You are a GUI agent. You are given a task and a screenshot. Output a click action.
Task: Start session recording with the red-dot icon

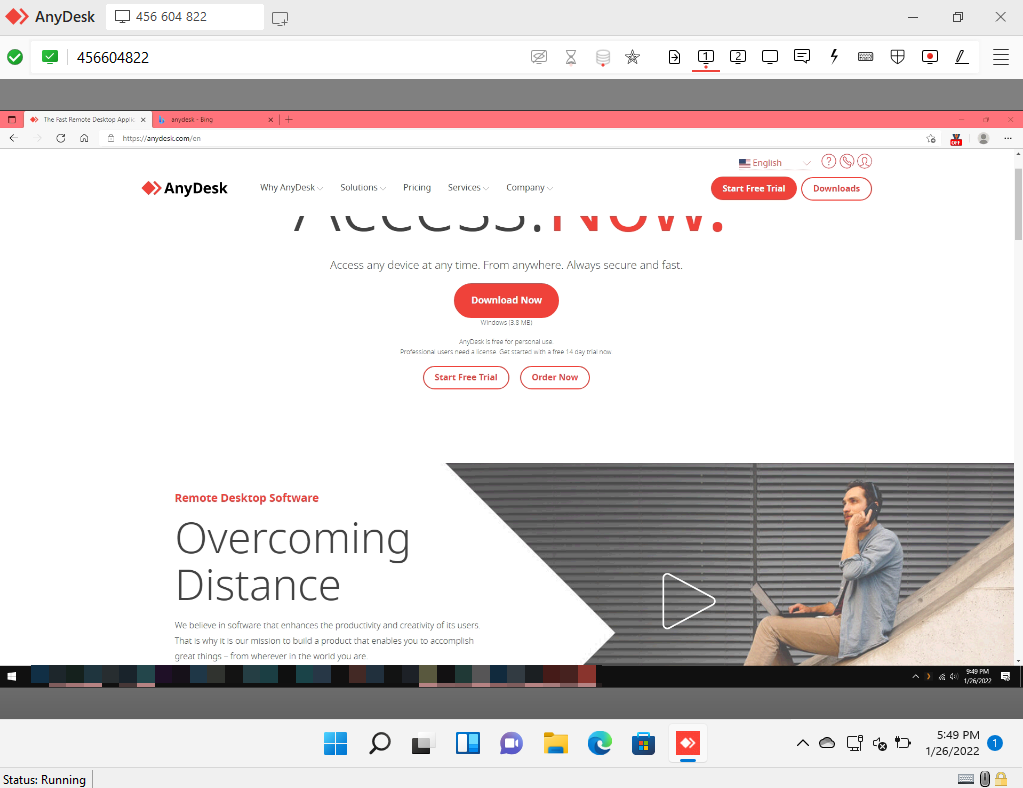tap(930, 57)
